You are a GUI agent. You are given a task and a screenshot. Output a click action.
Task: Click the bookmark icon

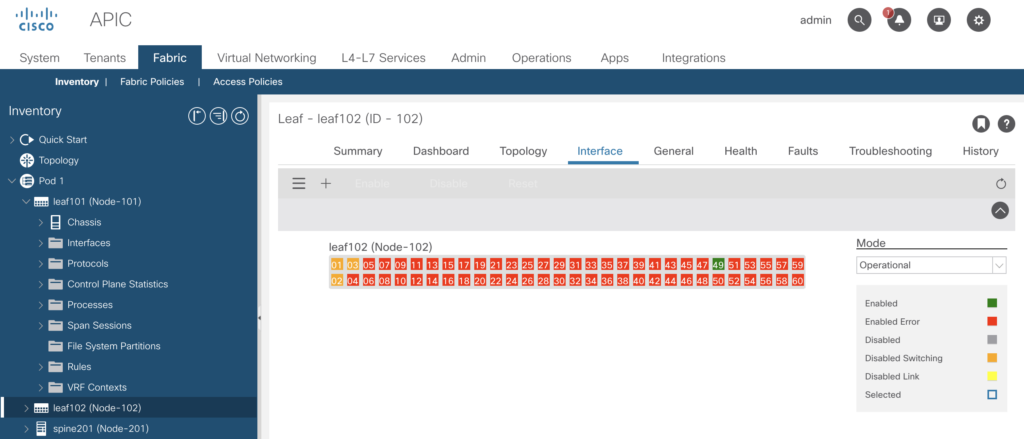(x=980, y=123)
